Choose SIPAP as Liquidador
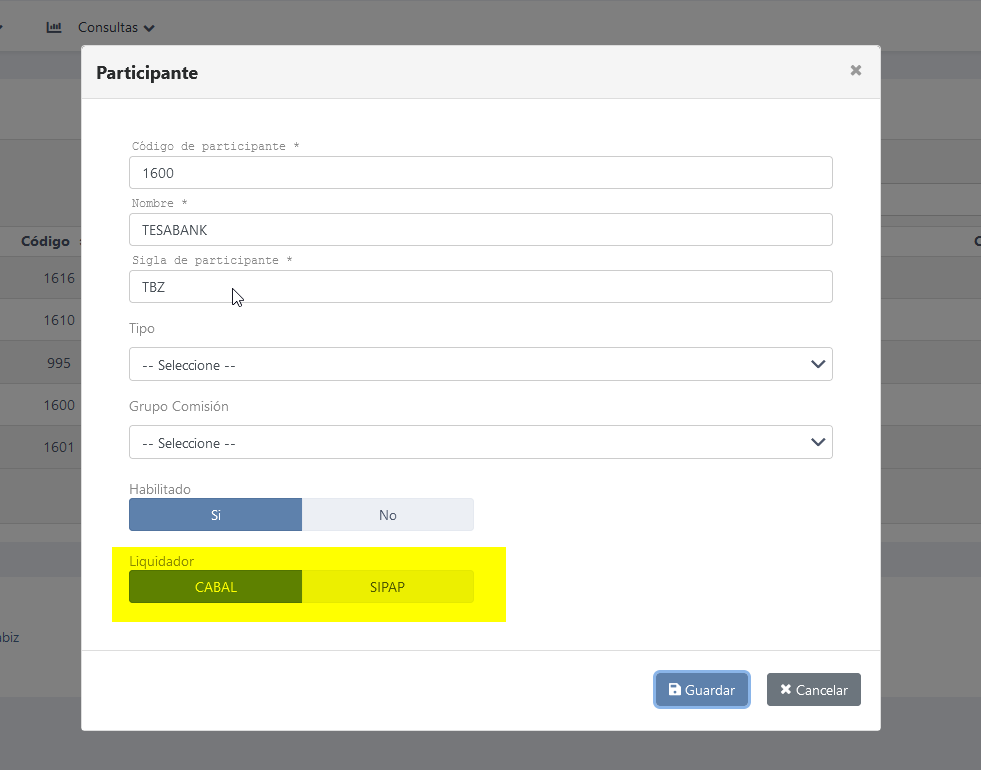 click(387, 587)
